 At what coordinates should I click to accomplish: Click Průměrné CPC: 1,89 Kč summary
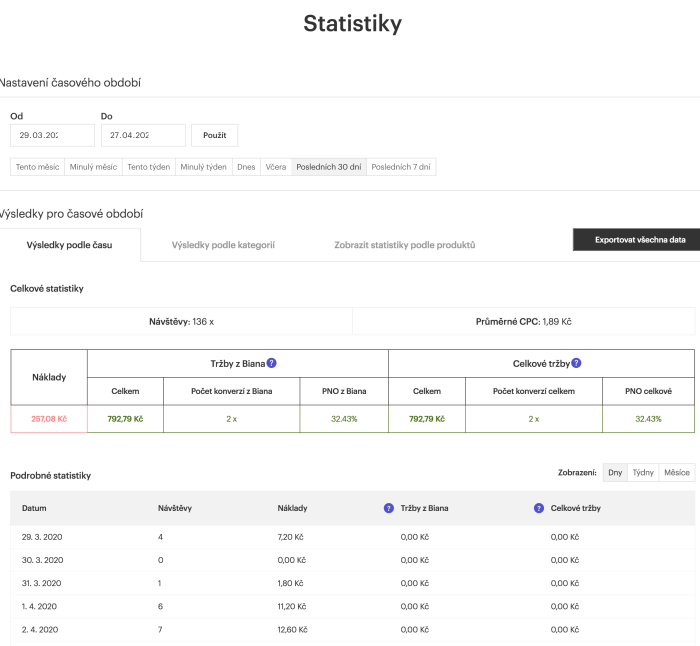pos(524,321)
